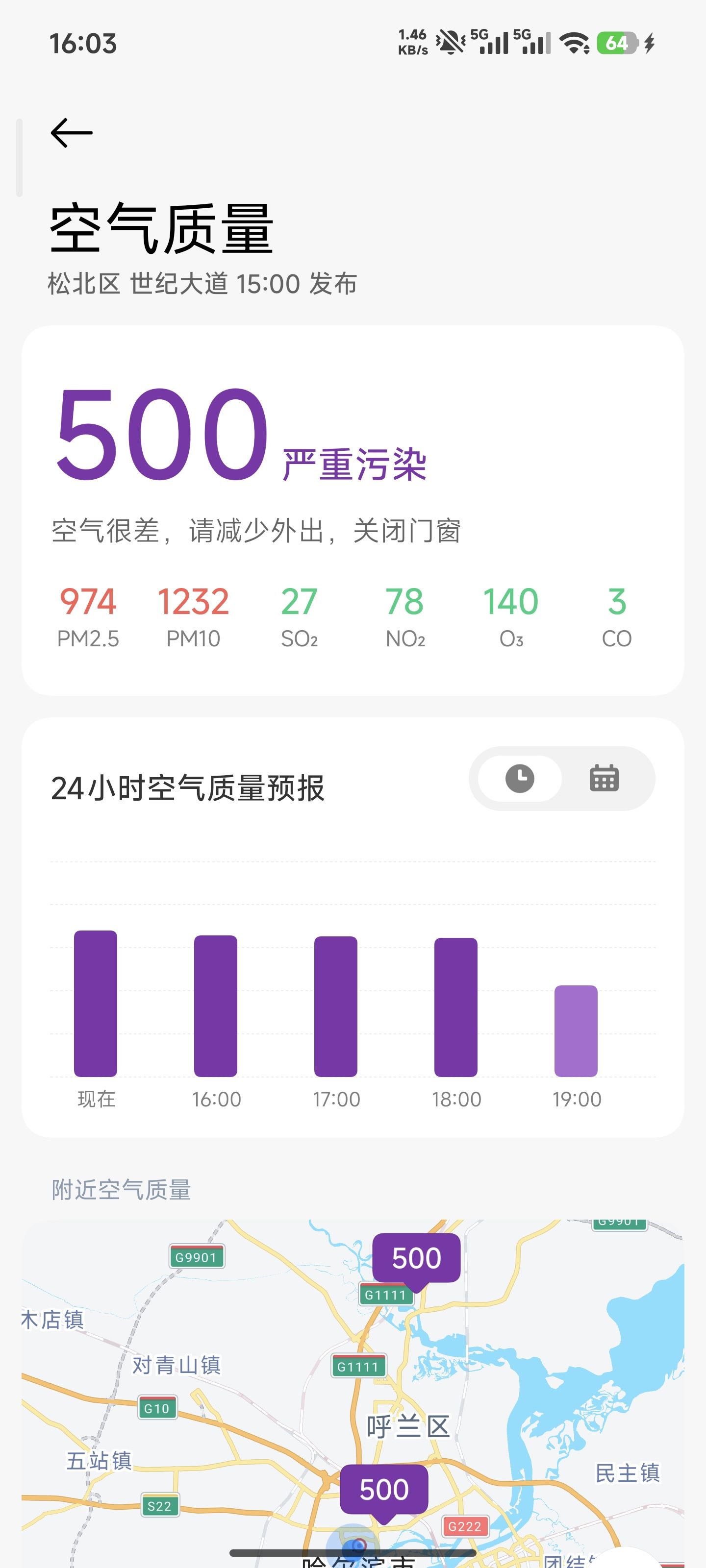
Task: Tap the 18:00 time label under the chart
Action: pyautogui.click(x=456, y=1099)
